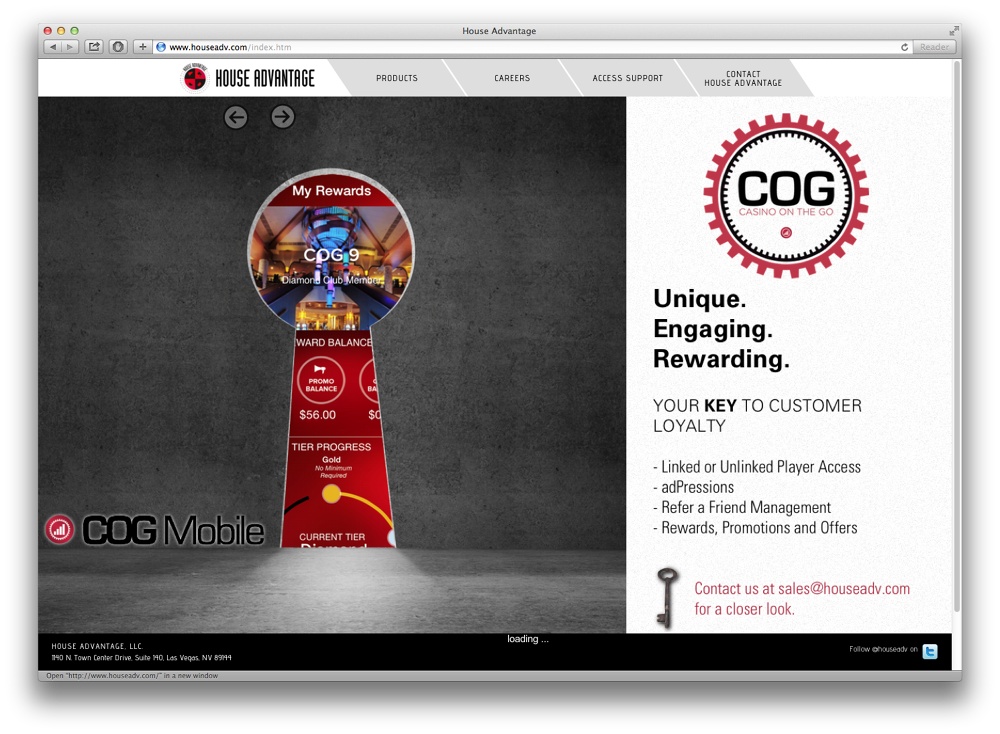Click the URL address bar field
The height and width of the screenshot is (734, 1000).
(530, 47)
